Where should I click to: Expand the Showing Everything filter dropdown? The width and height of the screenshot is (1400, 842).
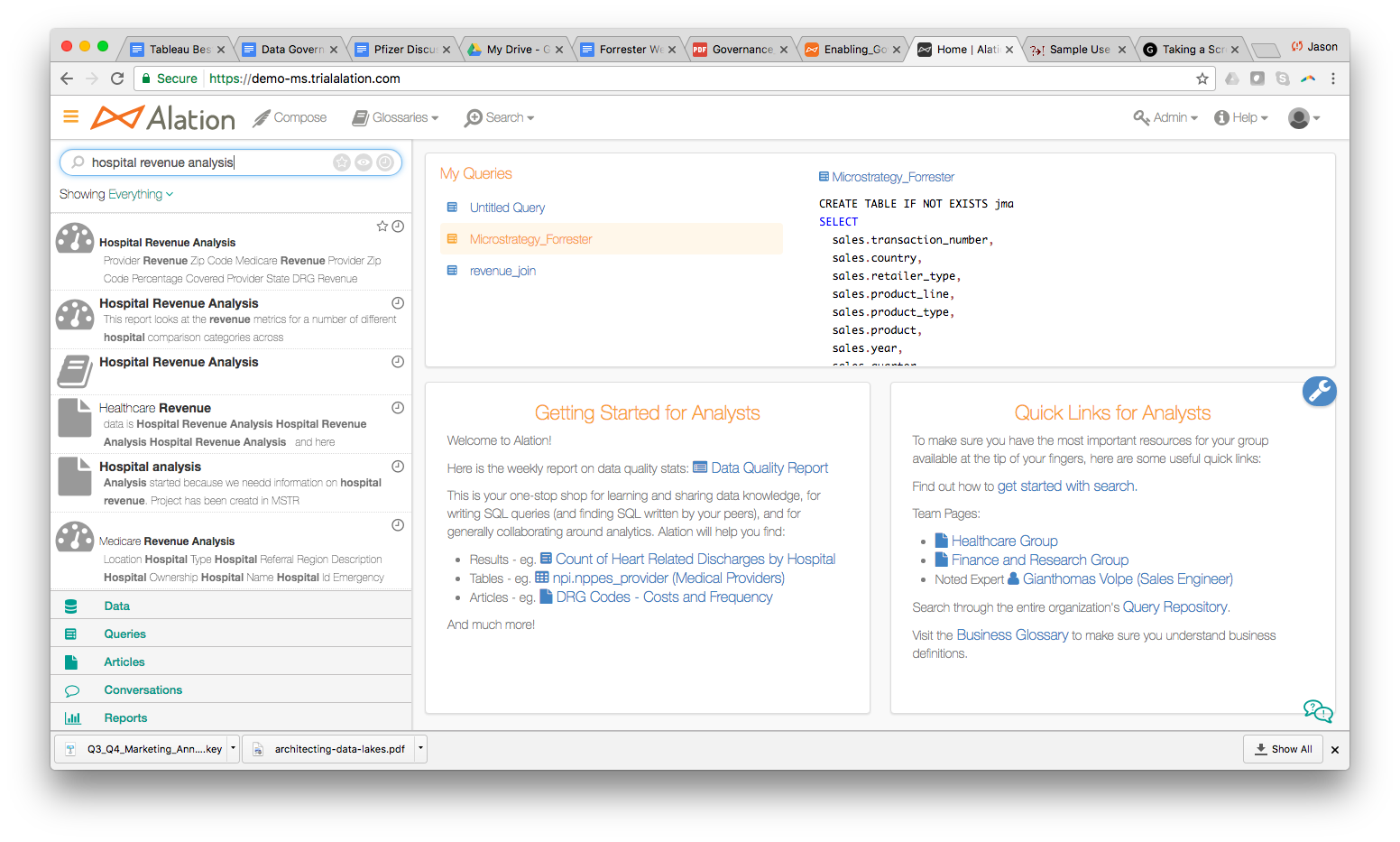point(116,194)
